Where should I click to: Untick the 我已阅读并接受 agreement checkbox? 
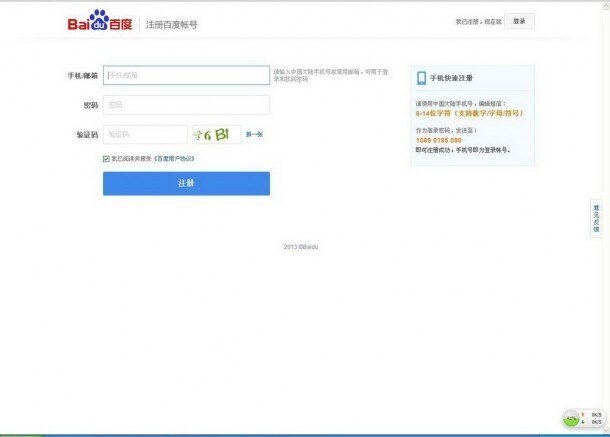106,158
